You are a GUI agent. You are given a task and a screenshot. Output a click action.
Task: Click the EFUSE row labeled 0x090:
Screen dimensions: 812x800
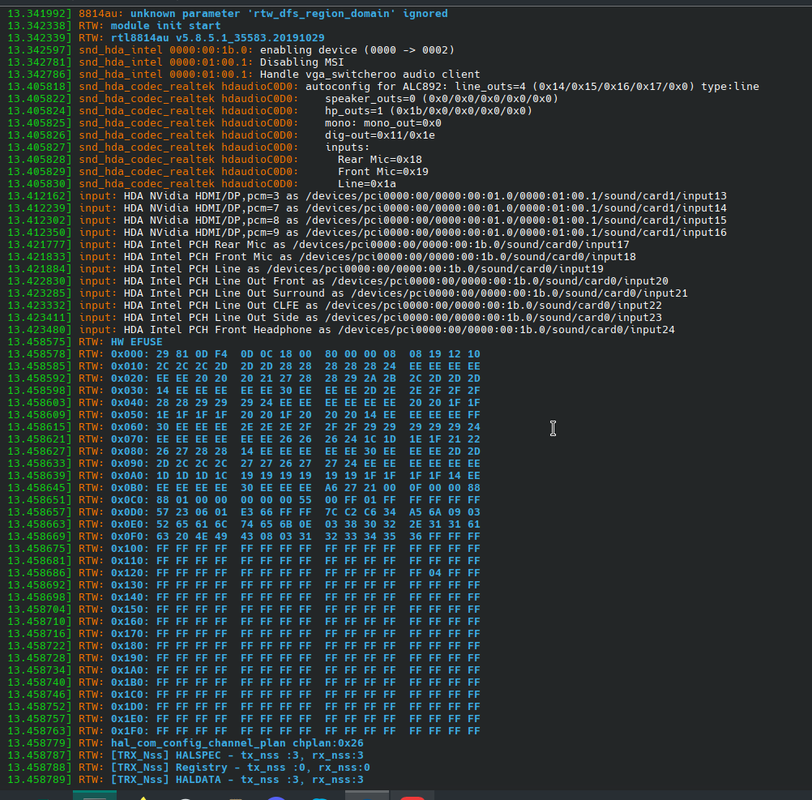pos(244,463)
